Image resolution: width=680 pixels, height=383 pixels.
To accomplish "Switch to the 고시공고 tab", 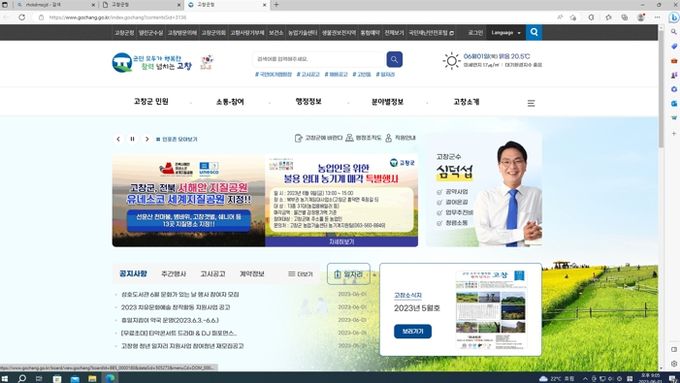I will (x=212, y=274).
